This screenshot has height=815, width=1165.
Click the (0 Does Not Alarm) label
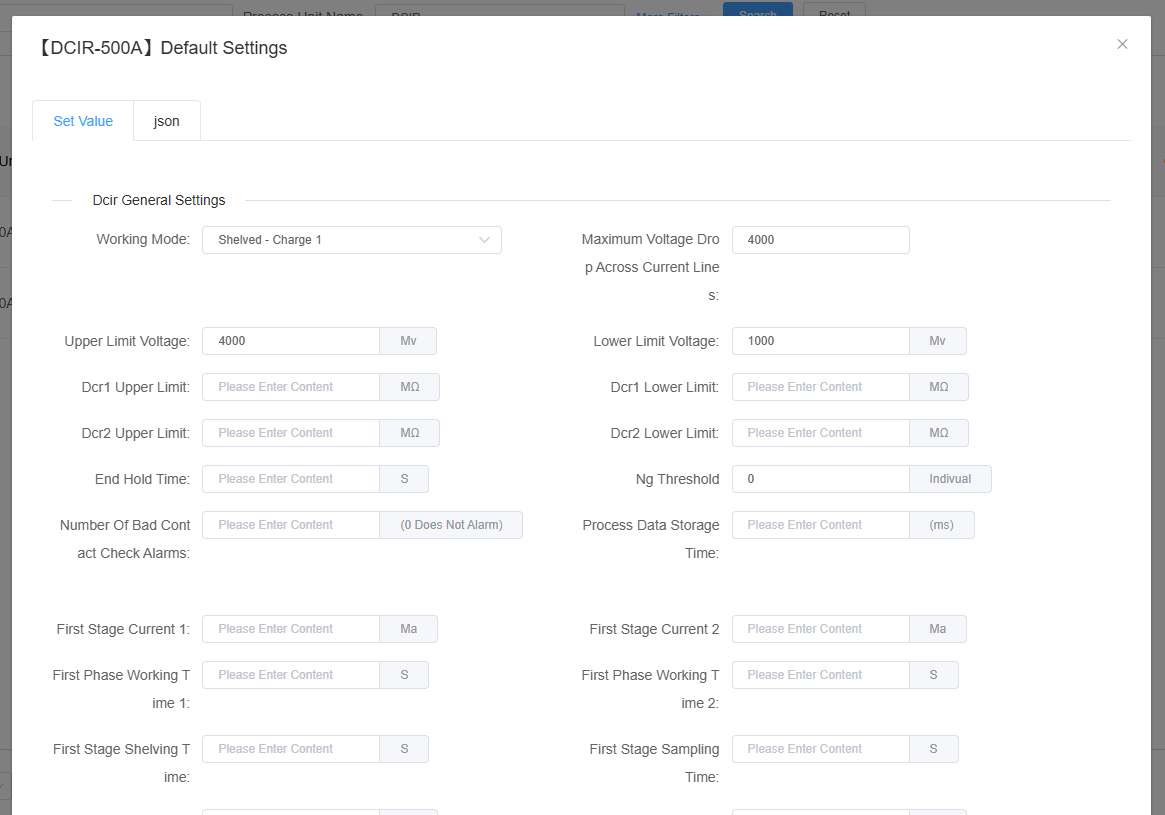click(451, 525)
